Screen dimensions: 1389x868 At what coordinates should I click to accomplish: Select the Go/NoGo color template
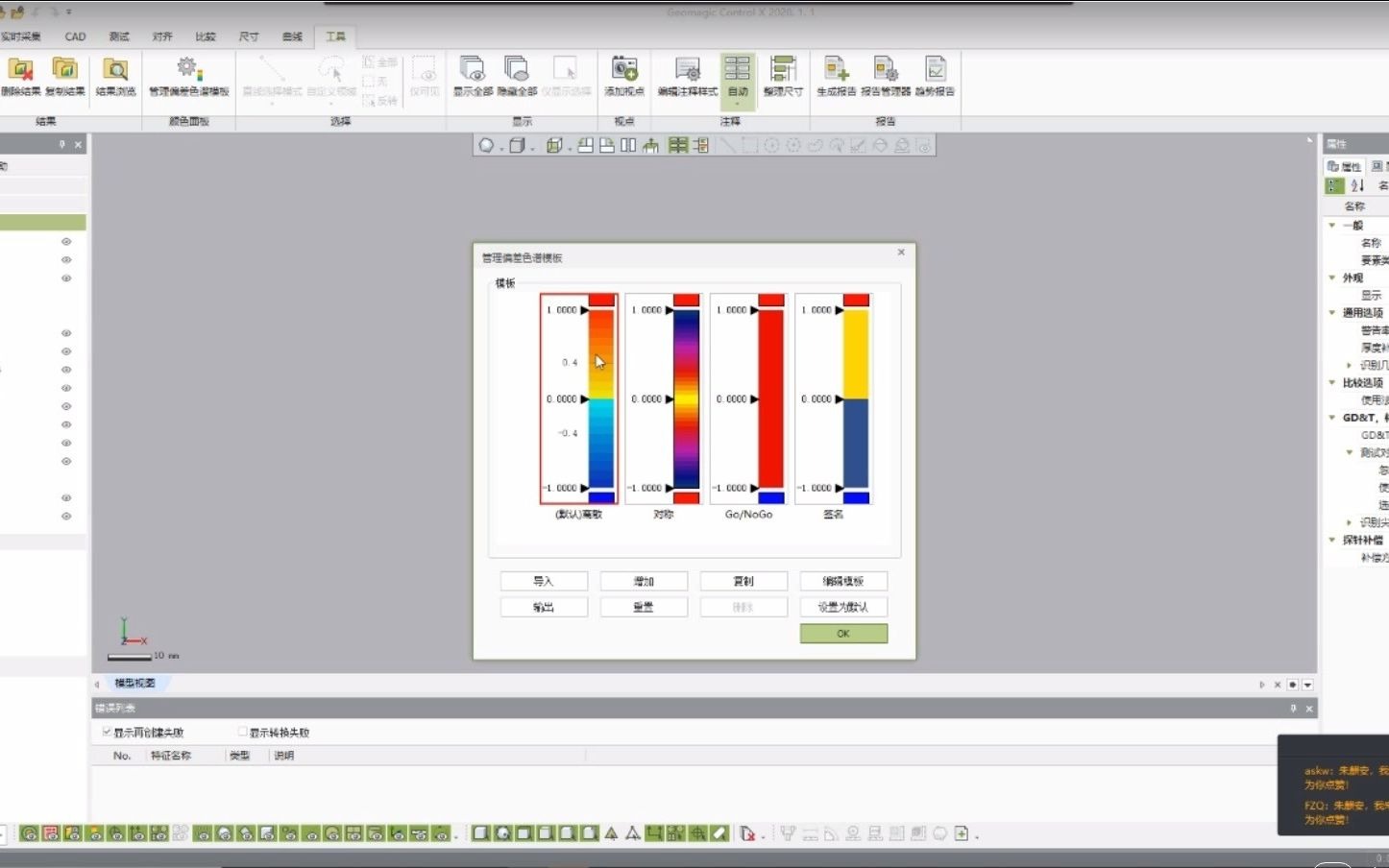click(748, 398)
